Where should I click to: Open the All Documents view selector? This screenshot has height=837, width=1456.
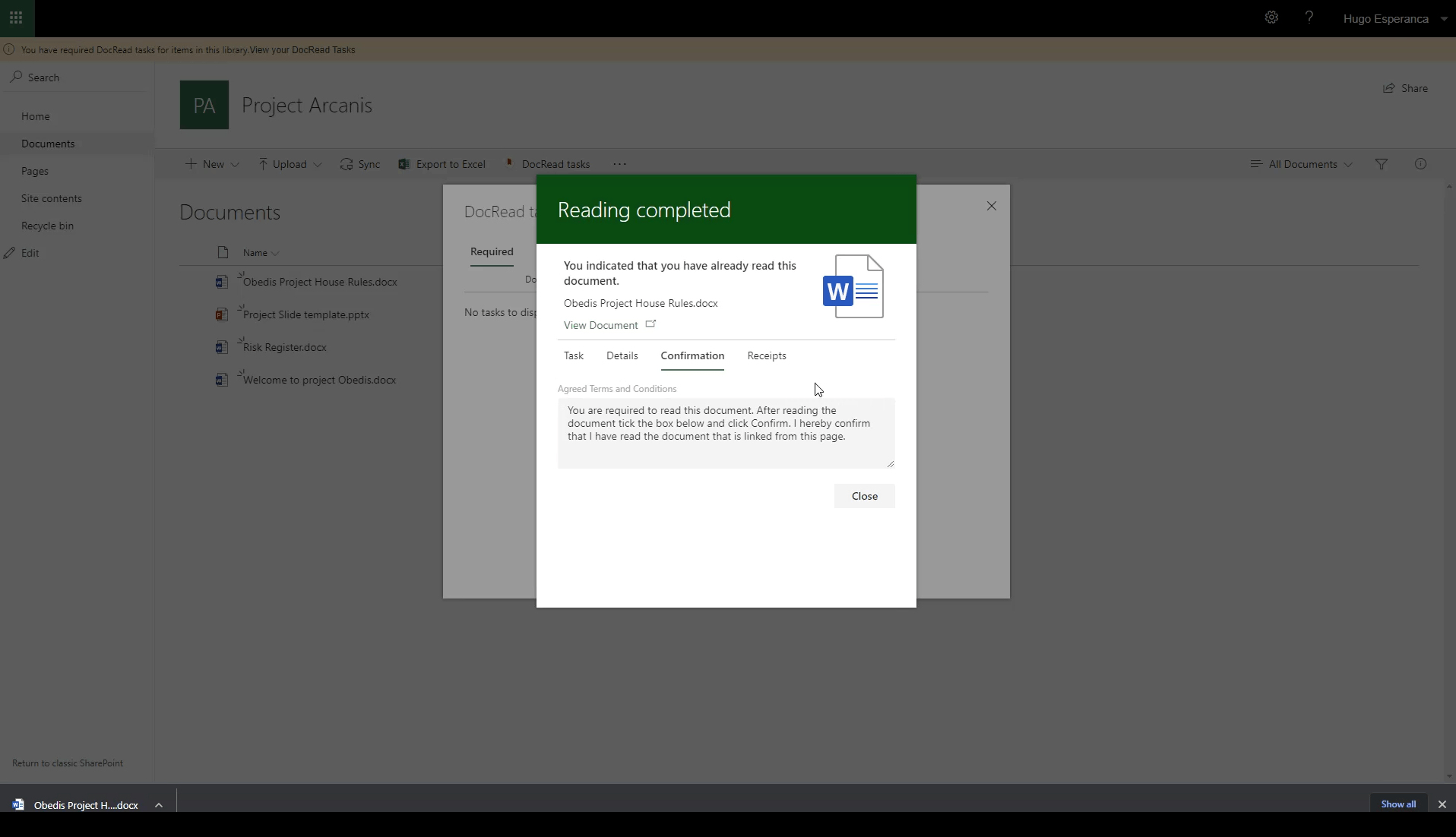pyautogui.click(x=1302, y=164)
